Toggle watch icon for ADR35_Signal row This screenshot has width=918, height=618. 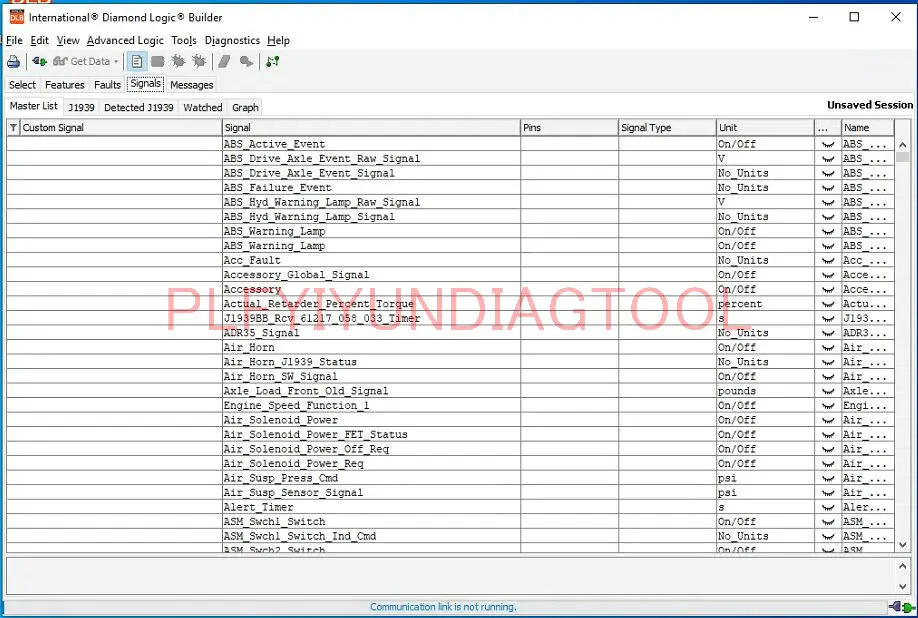(x=828, y=333)
